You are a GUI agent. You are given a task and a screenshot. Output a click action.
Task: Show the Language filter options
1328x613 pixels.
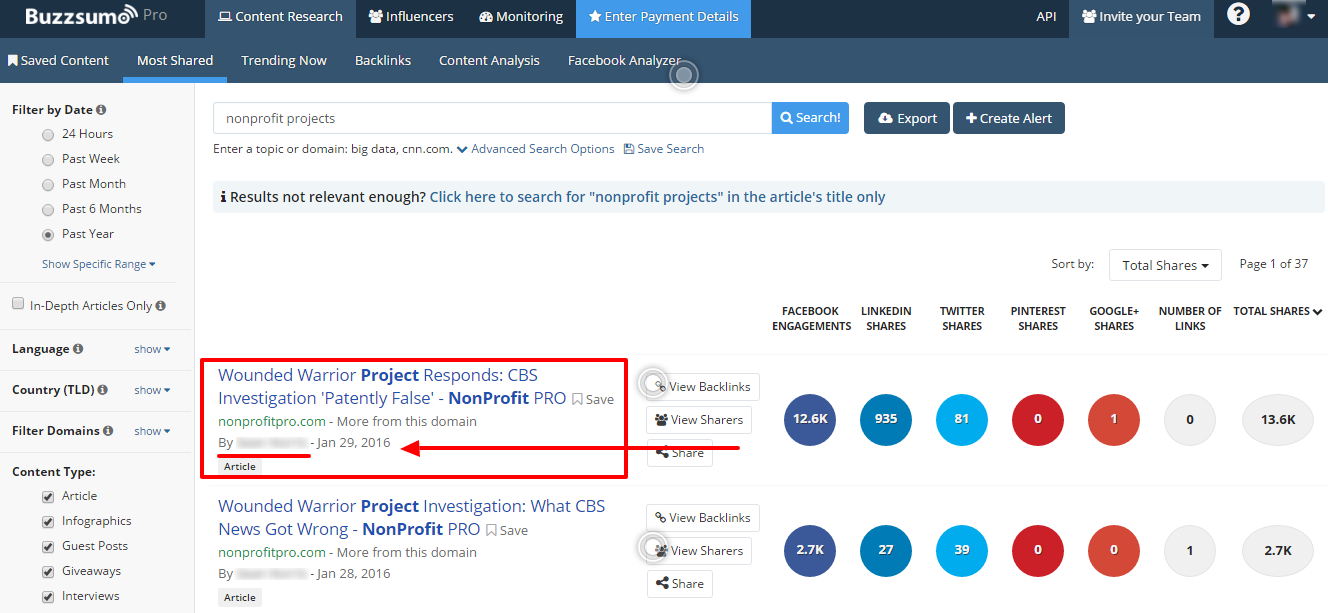[x=152, y=349]
